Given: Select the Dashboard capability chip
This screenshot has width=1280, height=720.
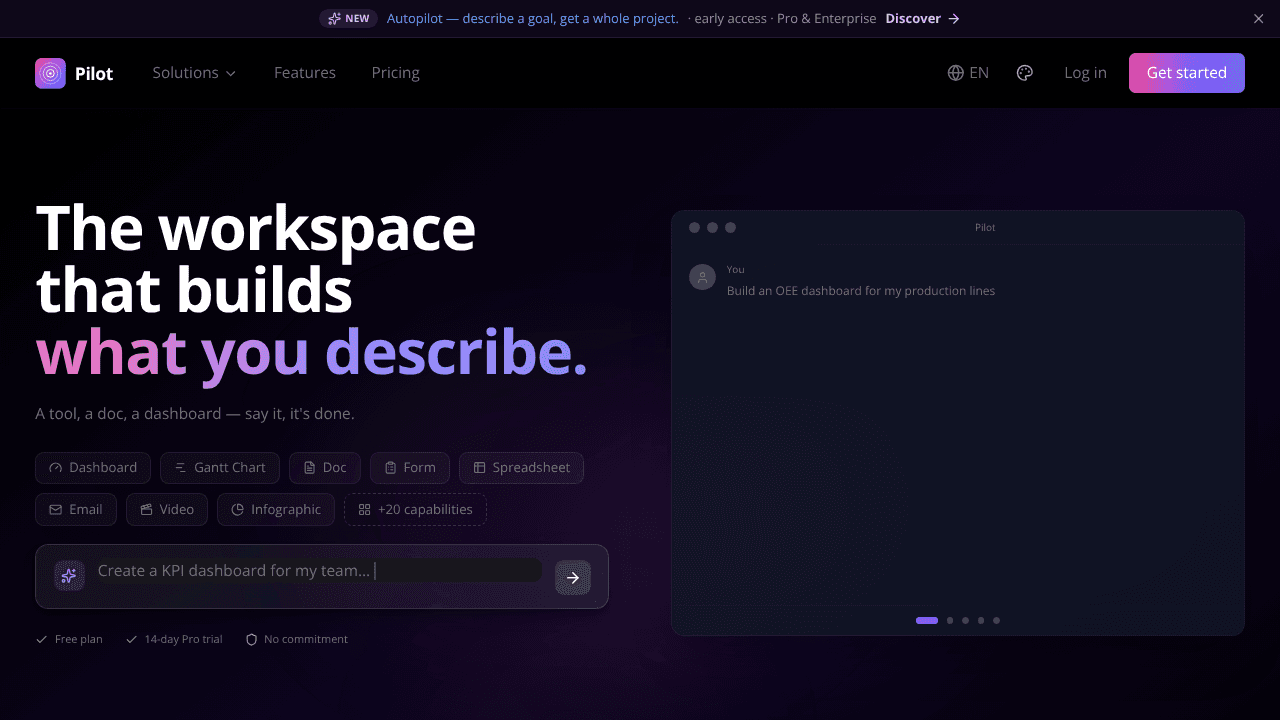Looking at the screenshot, I should coord(93,468).
